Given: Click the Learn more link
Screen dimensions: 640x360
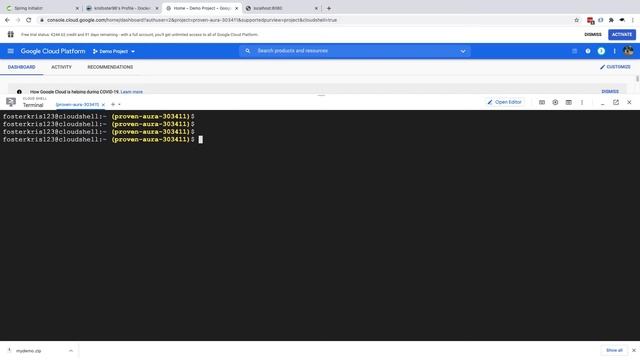Looking at the screenshot, I should (132, 92).
